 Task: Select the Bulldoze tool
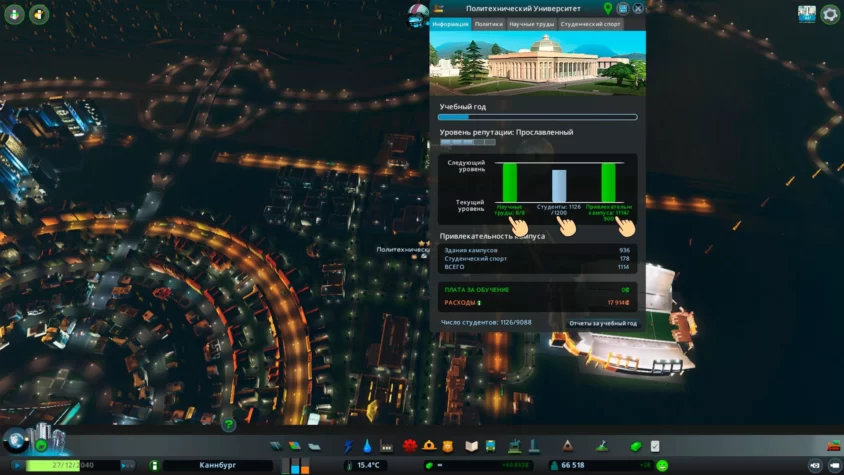[x=833, y=445]
